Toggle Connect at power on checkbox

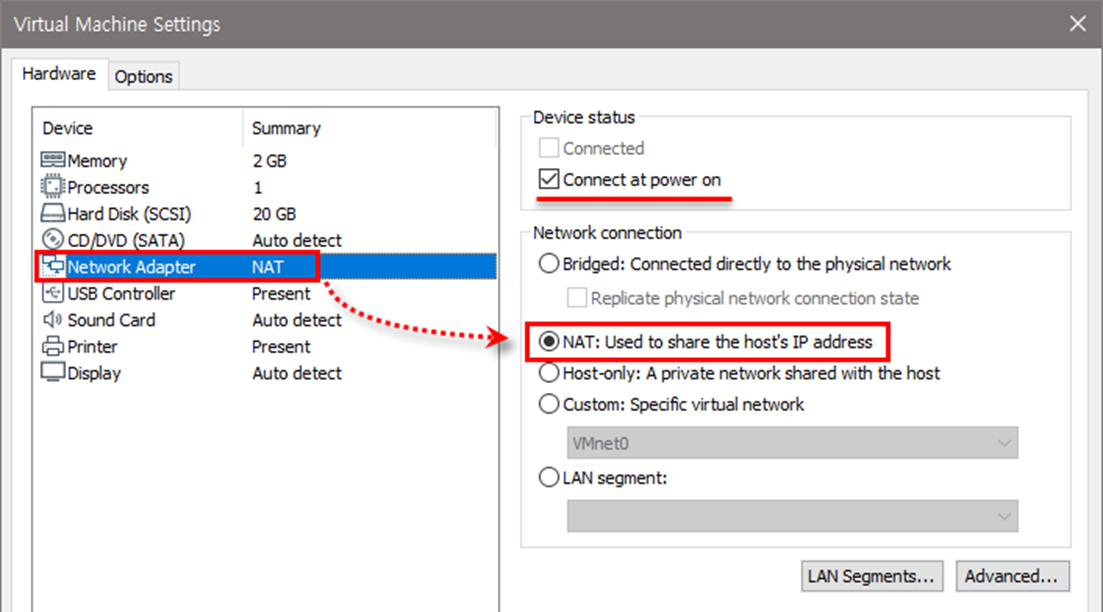pyautogui.click(x=549, y=180)
